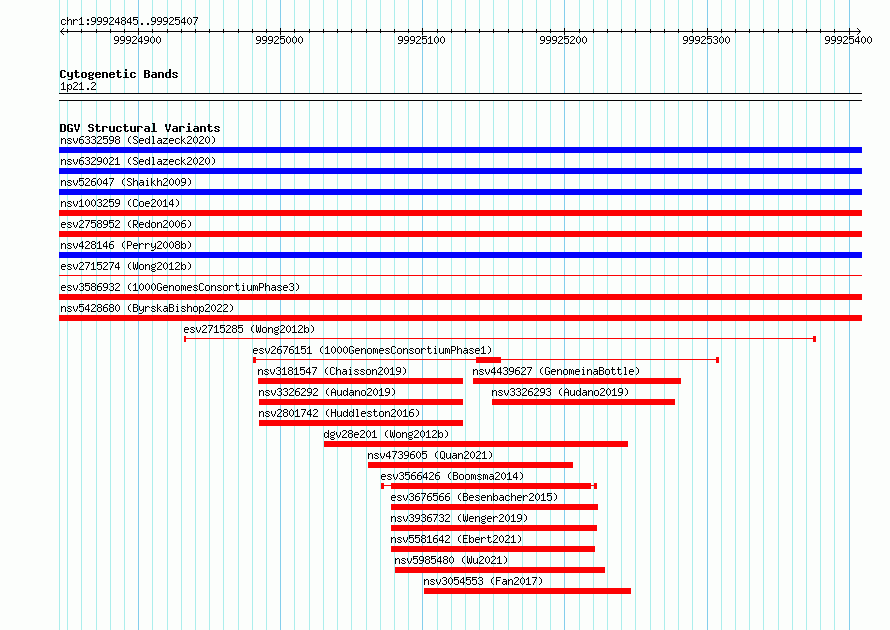Click the blue bar under nsv428146

460,255
